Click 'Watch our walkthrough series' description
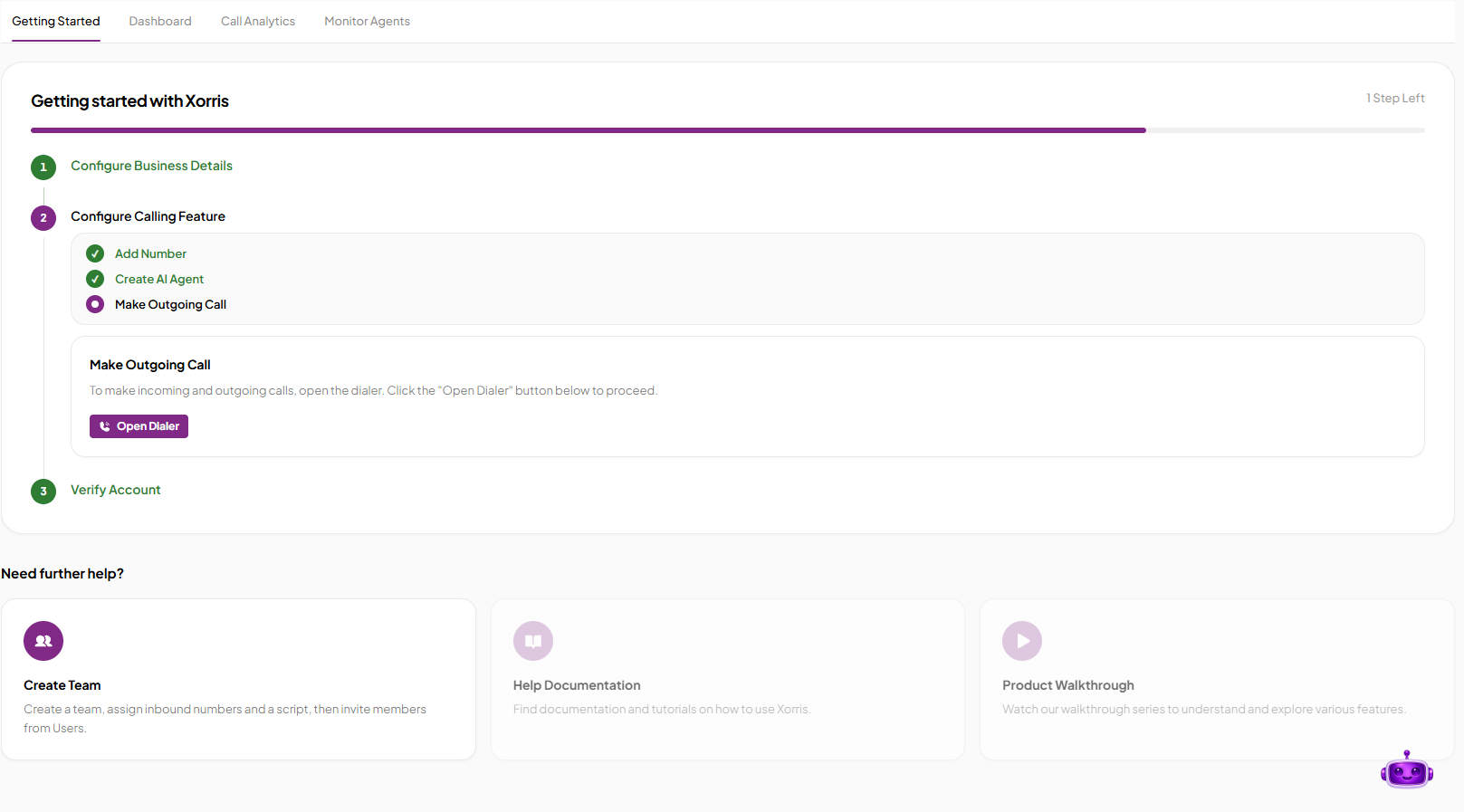This screenshot has height=812, width=1464. [x=1204, y=710]
